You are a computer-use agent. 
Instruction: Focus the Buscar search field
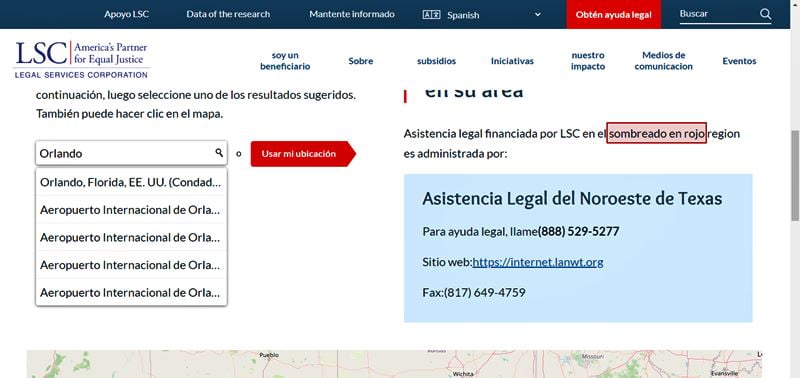point(718,14)
